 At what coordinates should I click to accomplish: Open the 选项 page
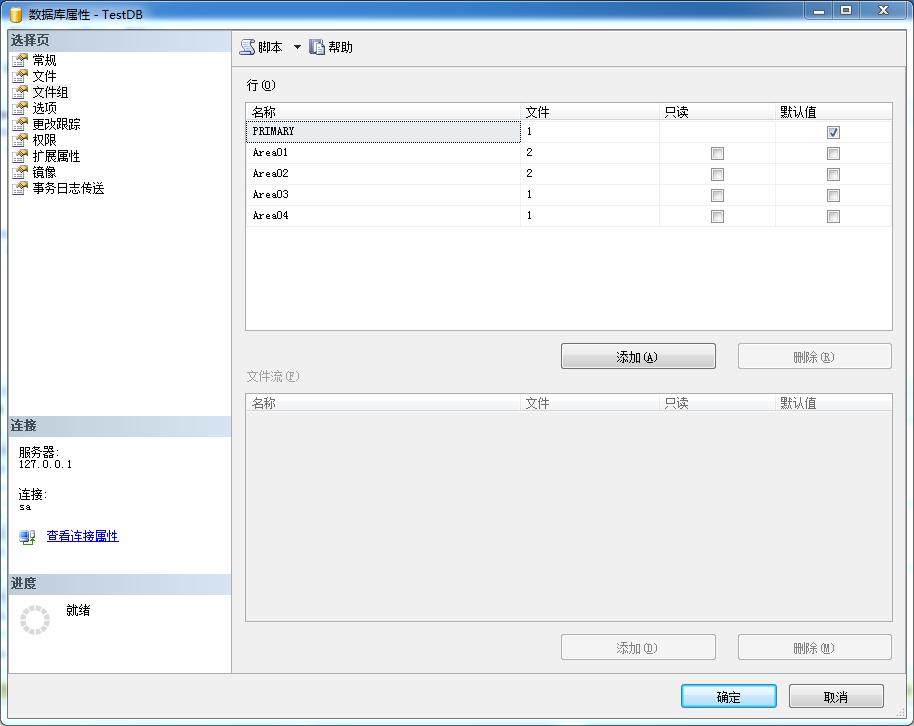point(44,108)
